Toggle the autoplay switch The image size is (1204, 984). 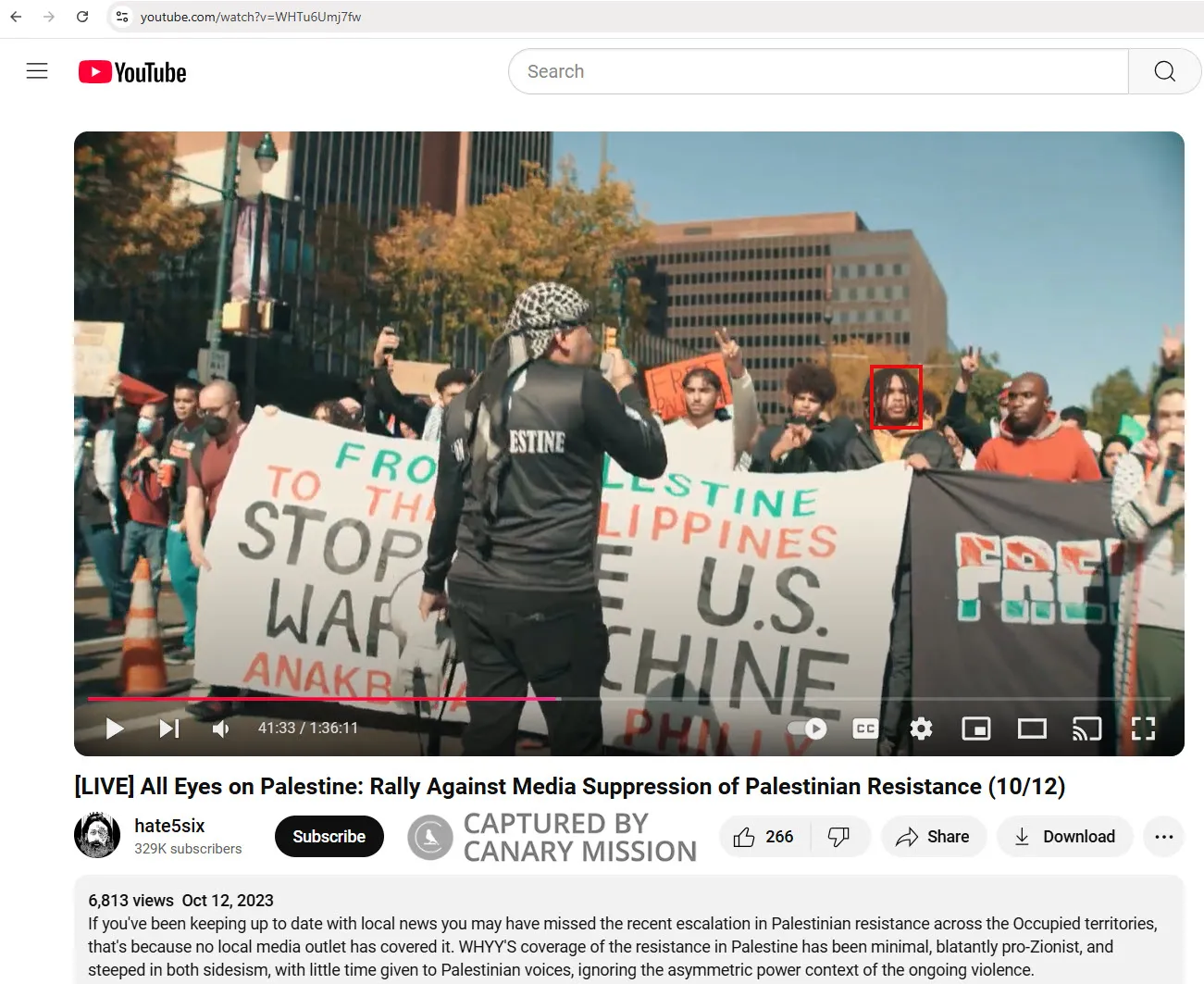click(x=807, y=729)
